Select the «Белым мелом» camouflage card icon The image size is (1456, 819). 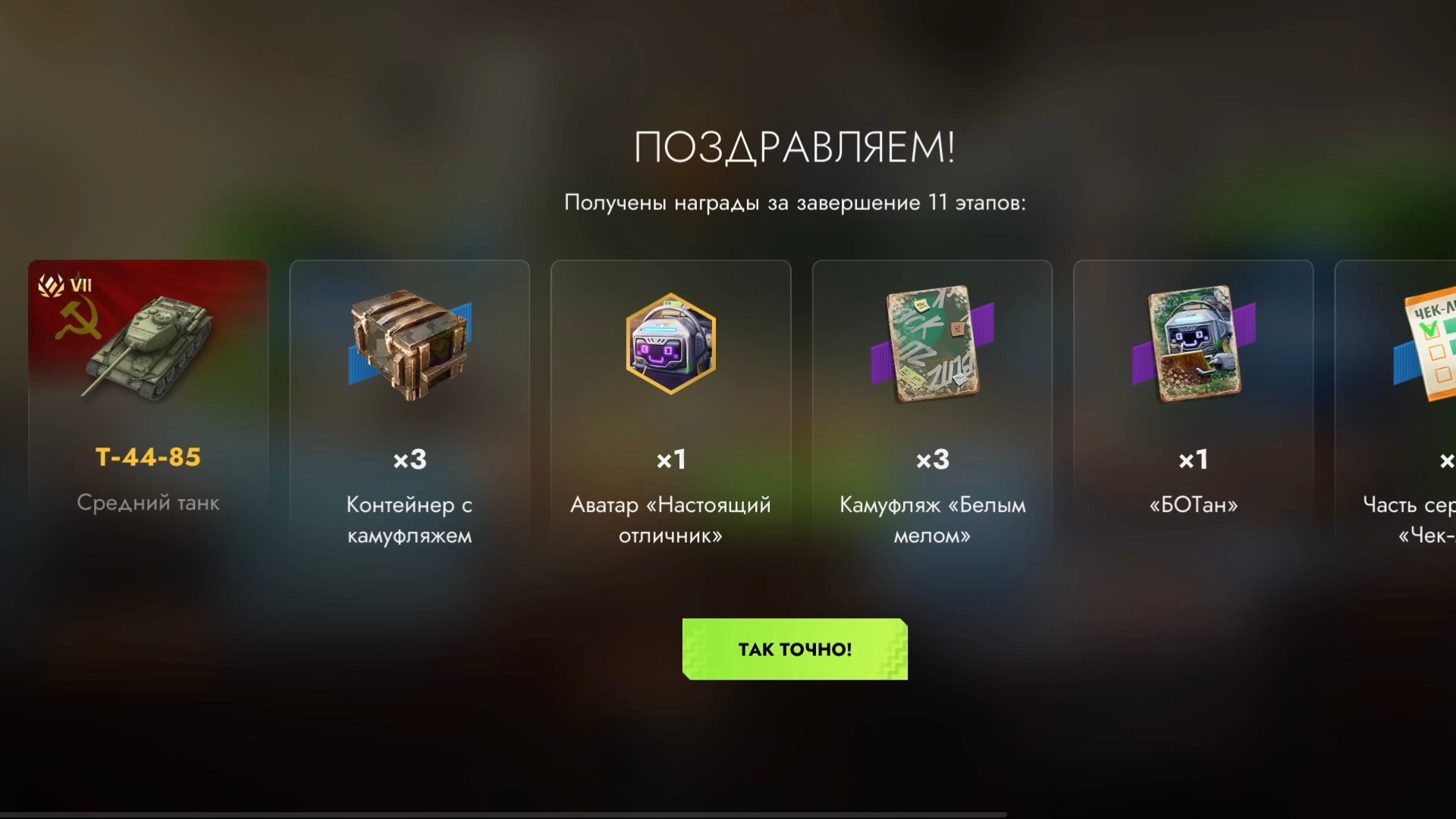coord(933,344)
